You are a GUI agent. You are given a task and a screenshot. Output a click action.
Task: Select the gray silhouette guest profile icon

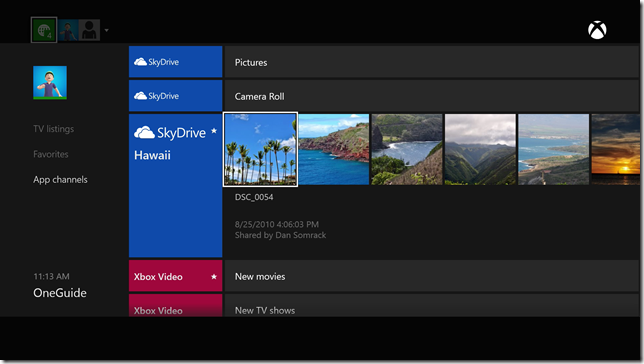[89, 30]
